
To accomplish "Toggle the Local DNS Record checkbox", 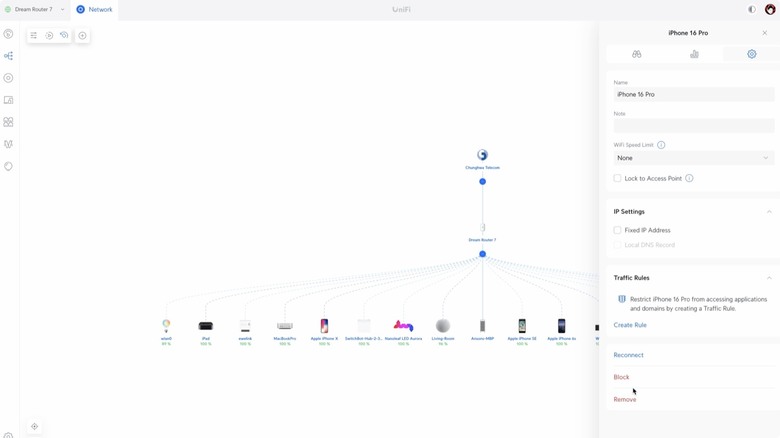I will tap(617, 245).
